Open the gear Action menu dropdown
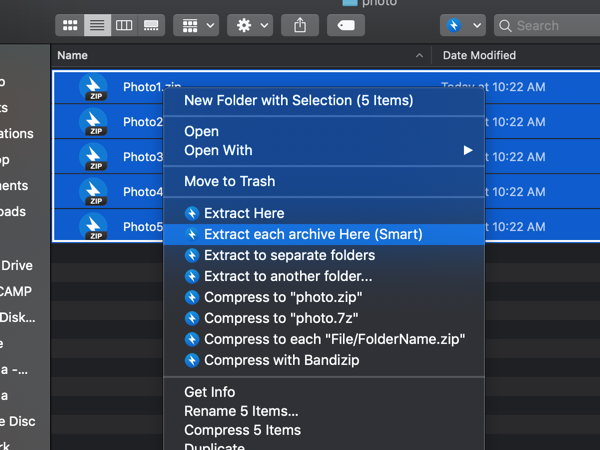 point(250,25)
